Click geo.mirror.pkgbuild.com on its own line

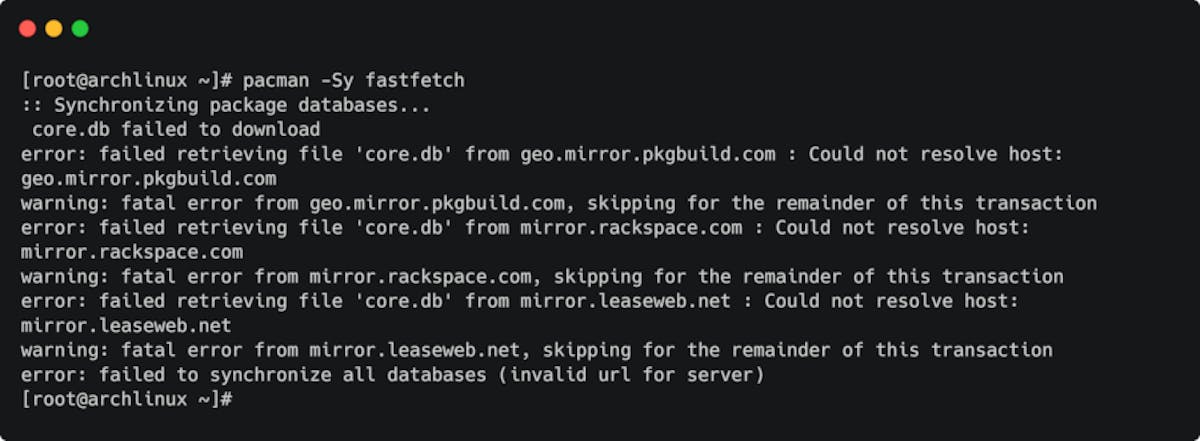148,179
